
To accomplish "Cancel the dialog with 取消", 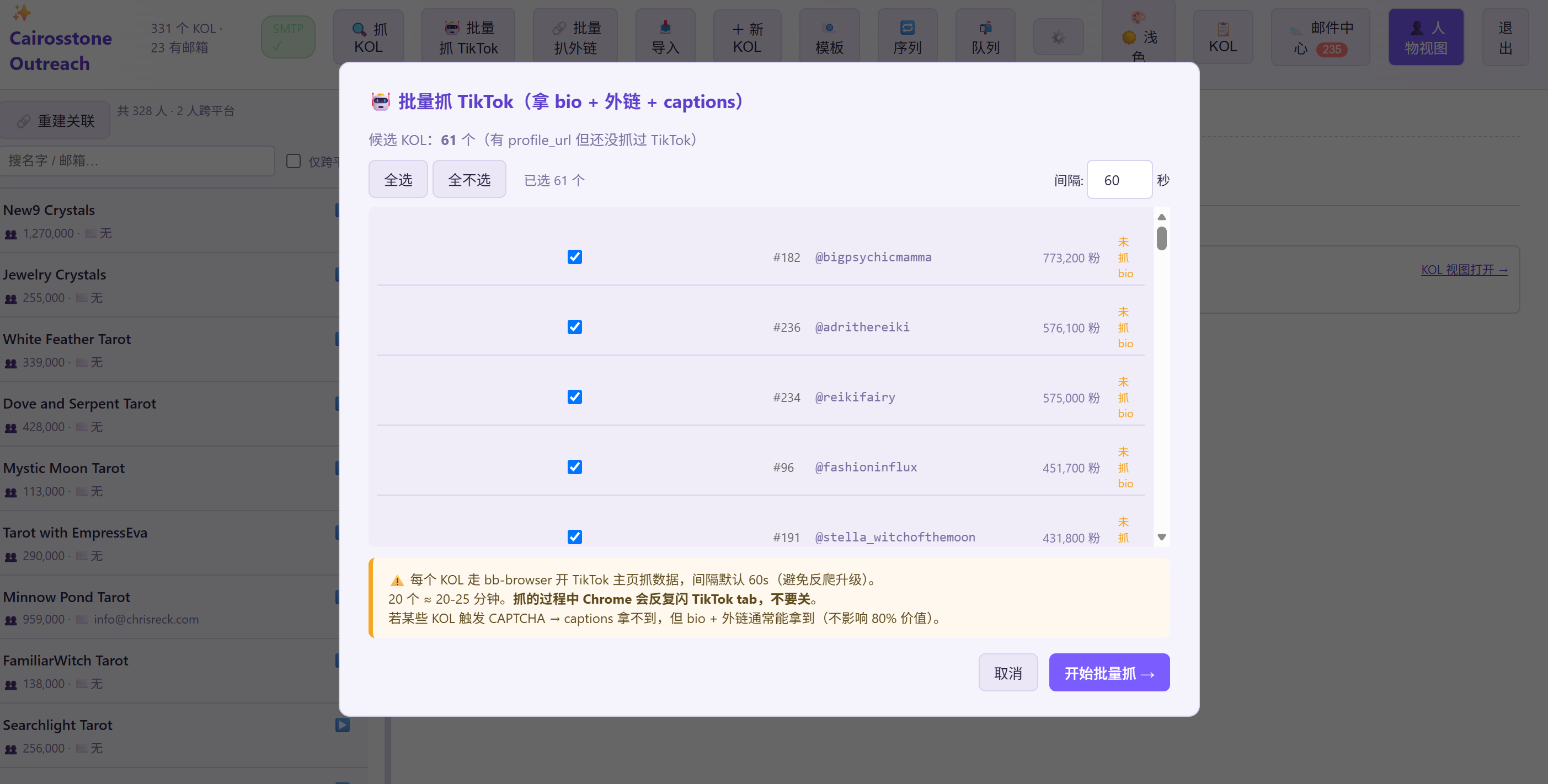I will [x=1008, y=672].
